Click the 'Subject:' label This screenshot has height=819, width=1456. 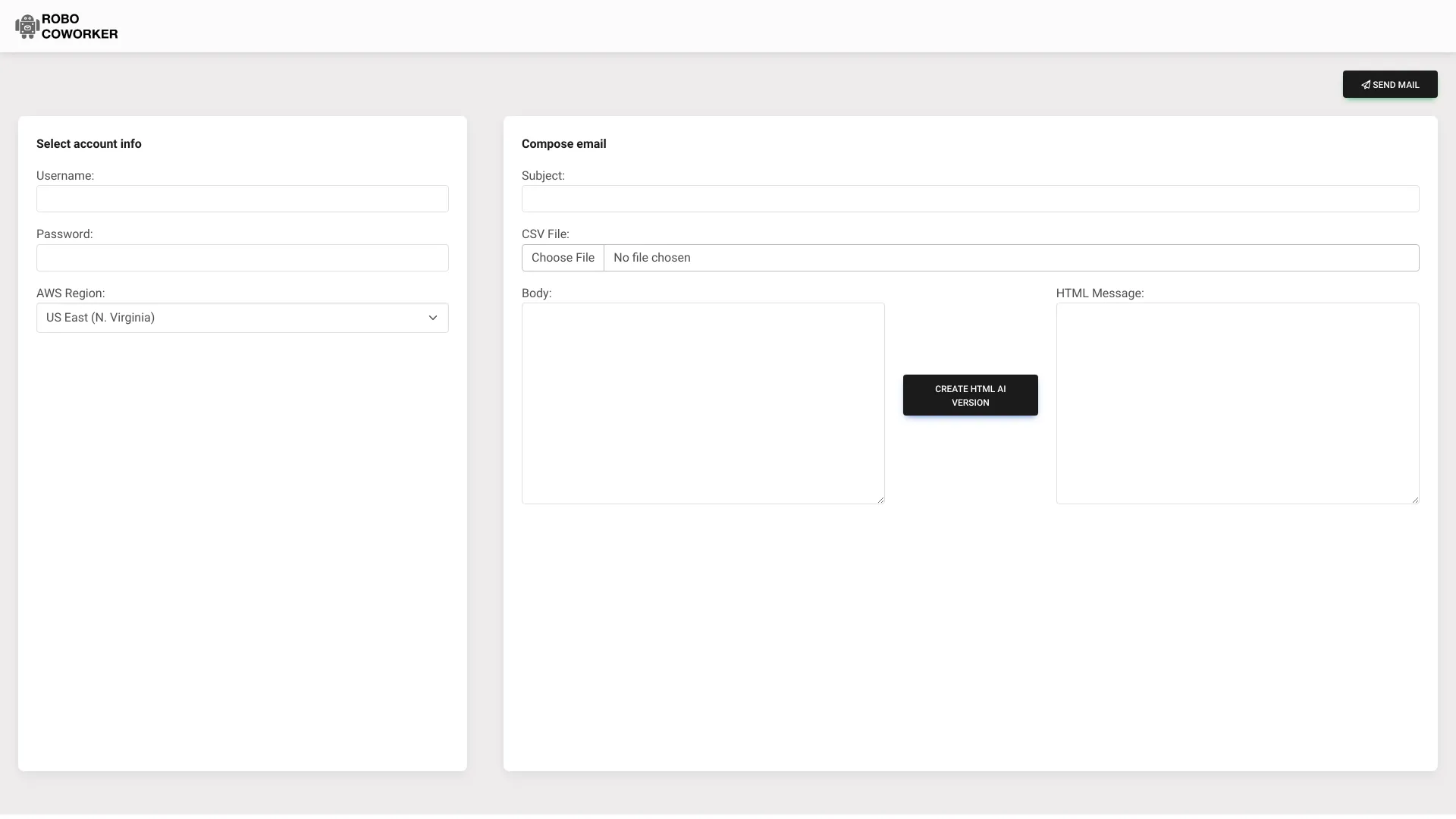tap(543, 176)
